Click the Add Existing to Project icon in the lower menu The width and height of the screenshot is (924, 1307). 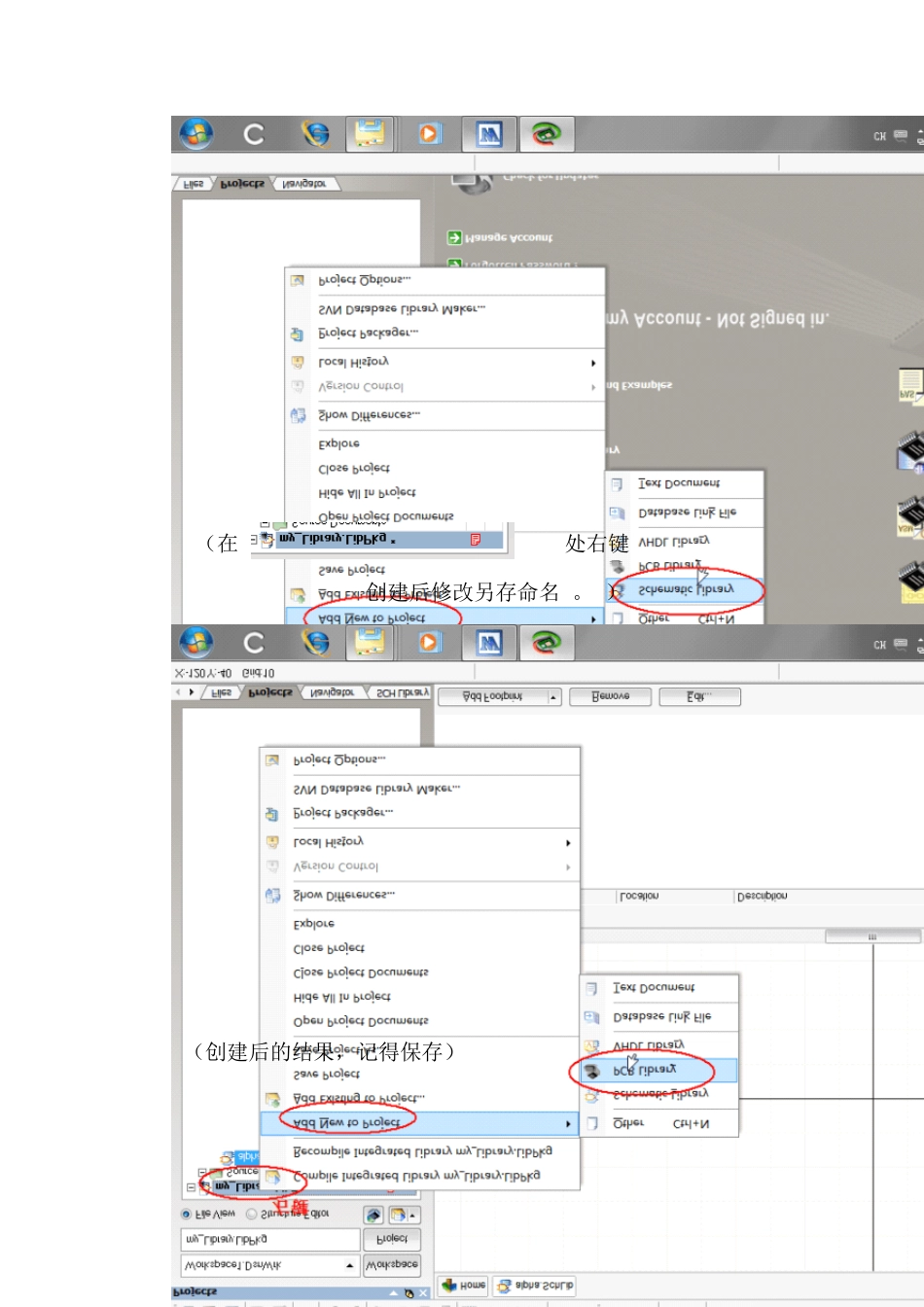(x=272, y=1099)
